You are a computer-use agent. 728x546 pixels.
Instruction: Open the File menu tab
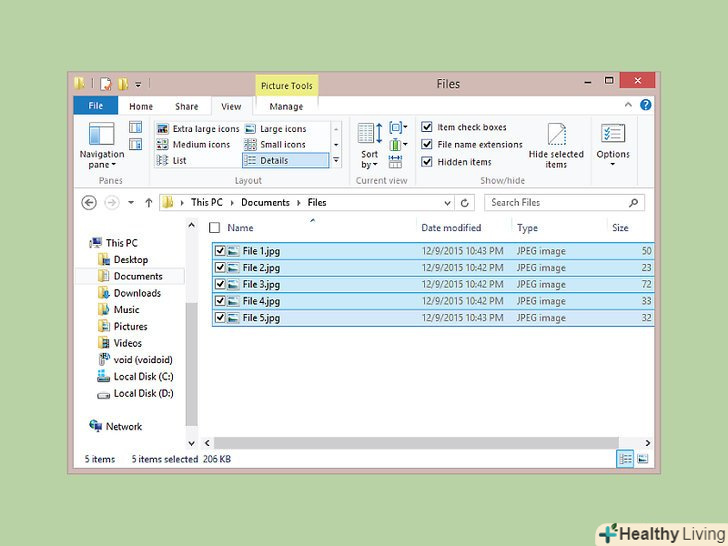[96, 106]
